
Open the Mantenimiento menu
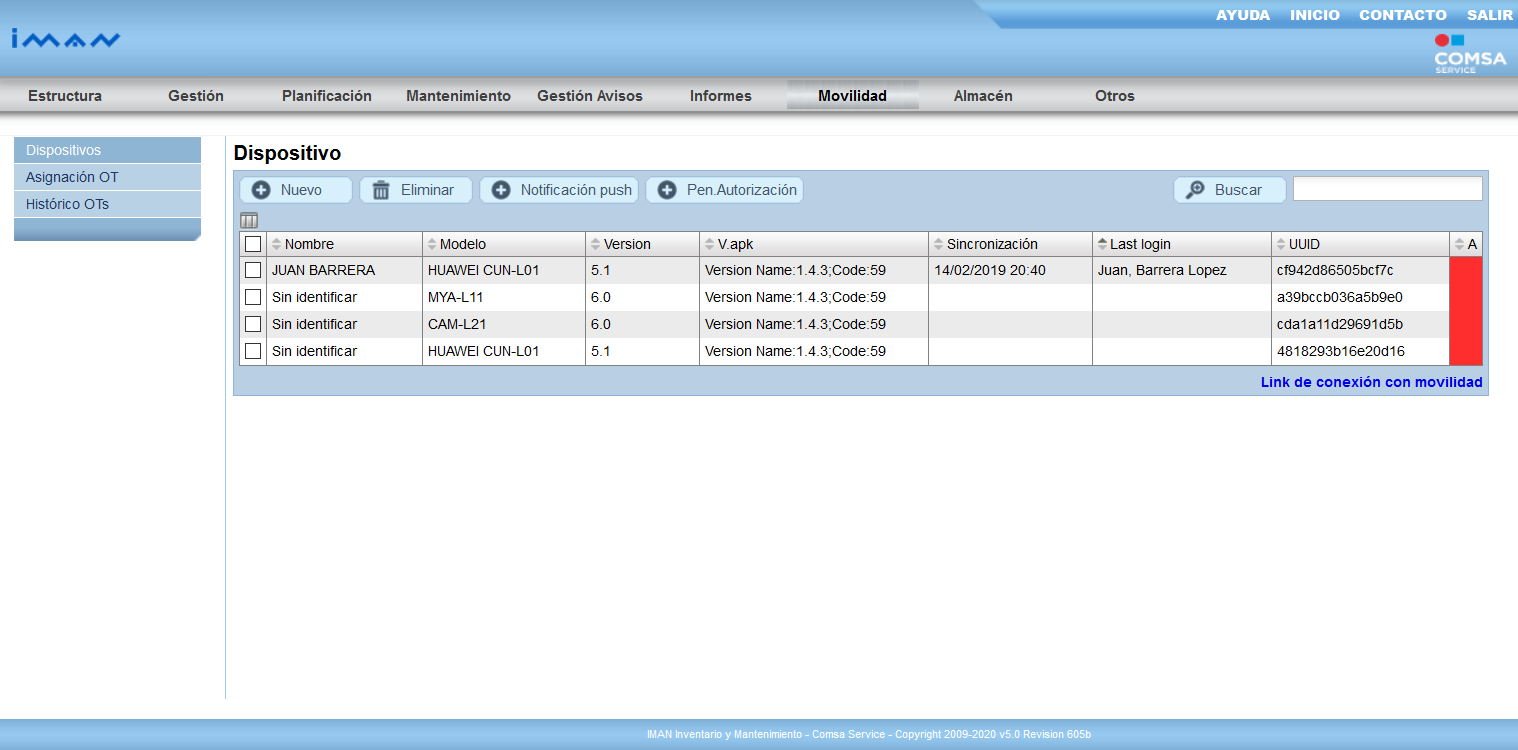click(458, 96)
